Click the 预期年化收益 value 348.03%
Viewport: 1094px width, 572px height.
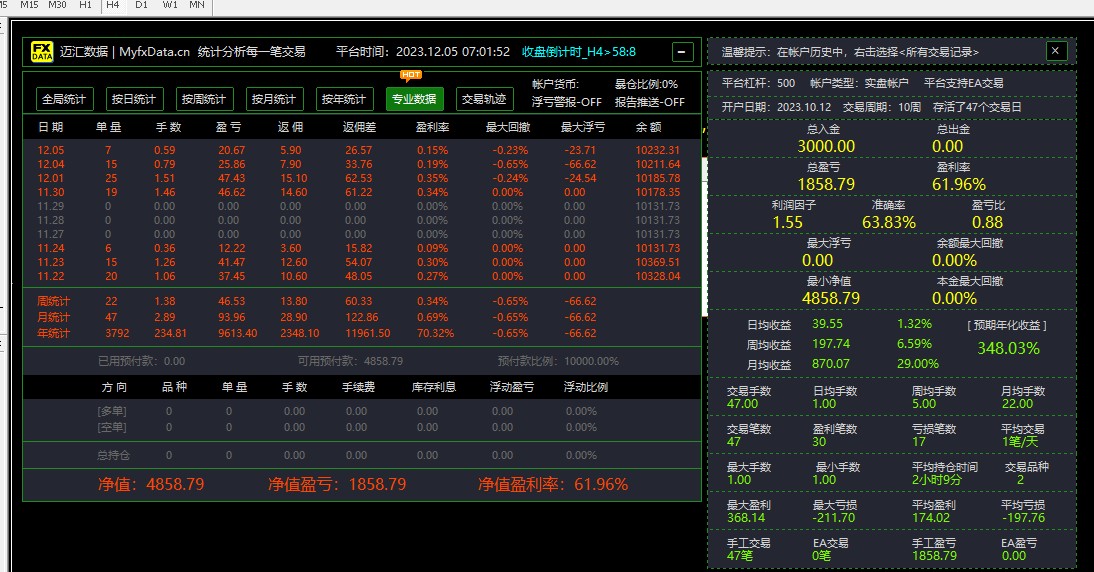click(1008, 348)
